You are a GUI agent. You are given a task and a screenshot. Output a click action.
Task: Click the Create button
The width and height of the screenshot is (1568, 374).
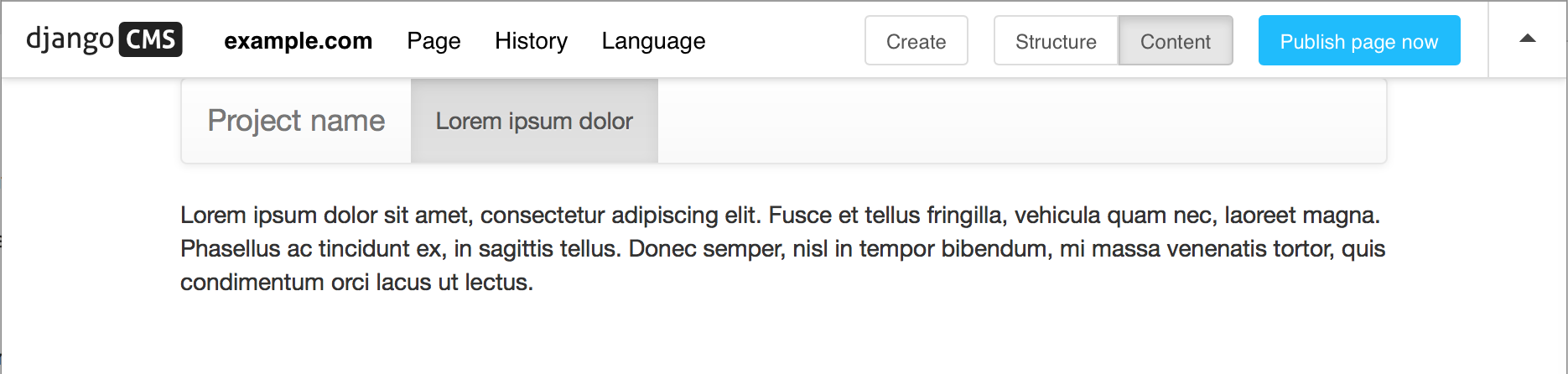pyautogui.click(x=916, y=41)
